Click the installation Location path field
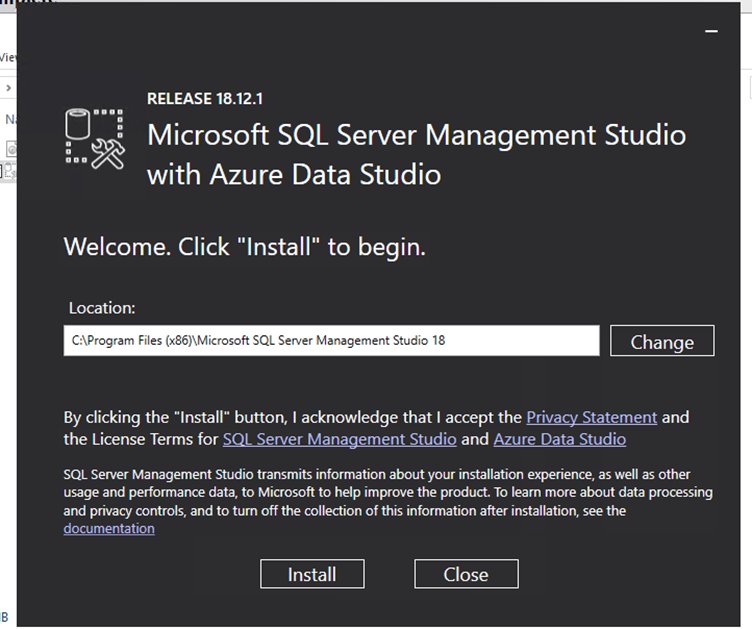The width and height of the screenshot is (752, 629). [x=331, y=341]
